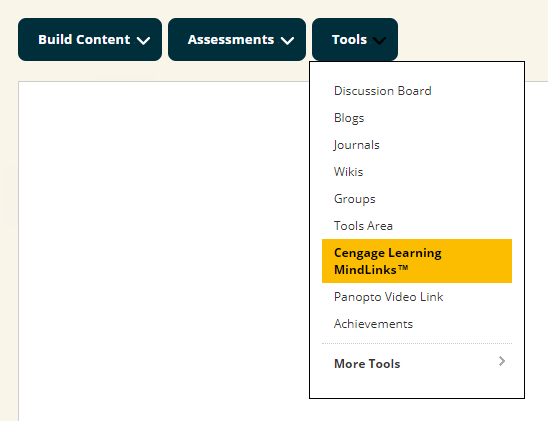Select the Tools Area option
The height and width of the screenshot is (421, 548).
363,226
